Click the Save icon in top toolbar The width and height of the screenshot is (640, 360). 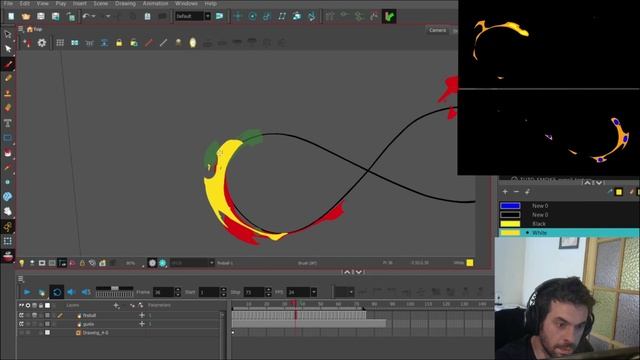tap(40, 16)
